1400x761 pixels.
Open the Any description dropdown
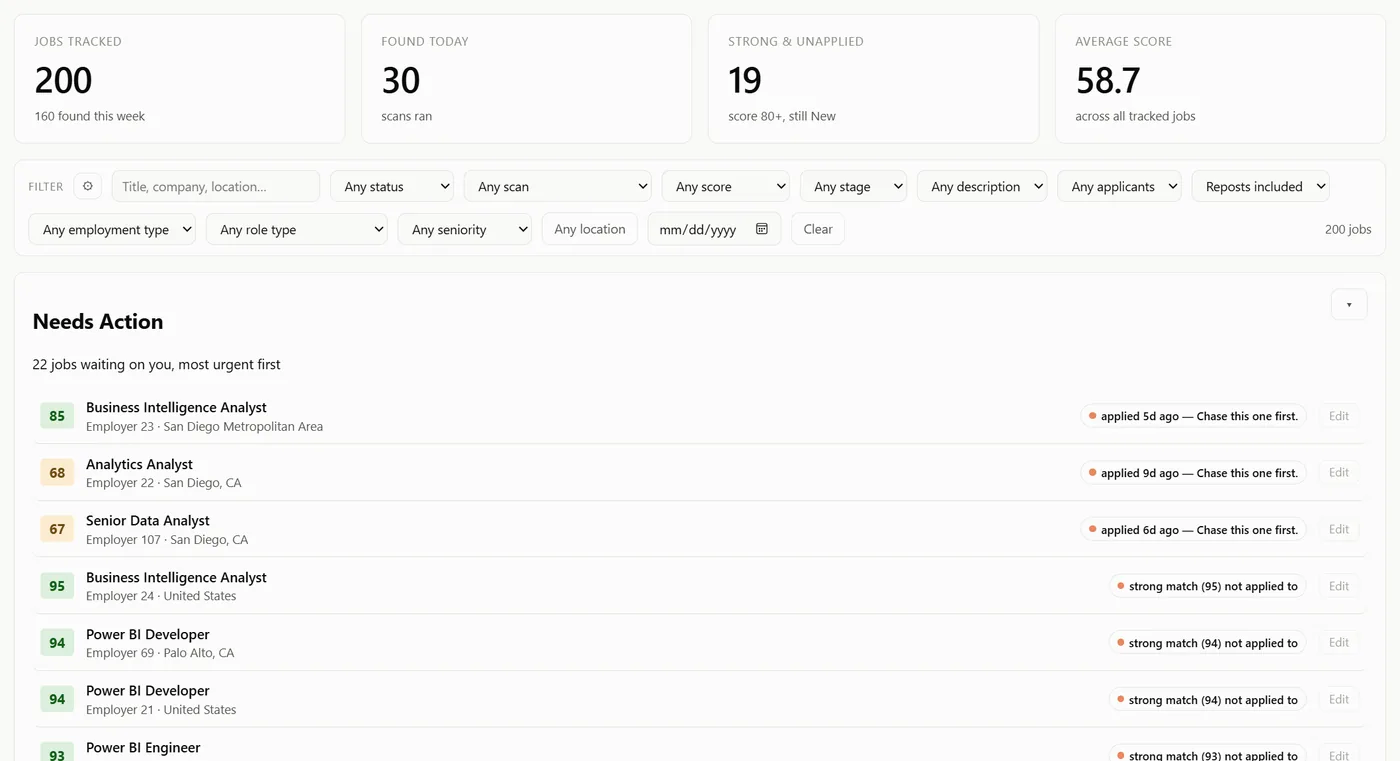point(982,186)
